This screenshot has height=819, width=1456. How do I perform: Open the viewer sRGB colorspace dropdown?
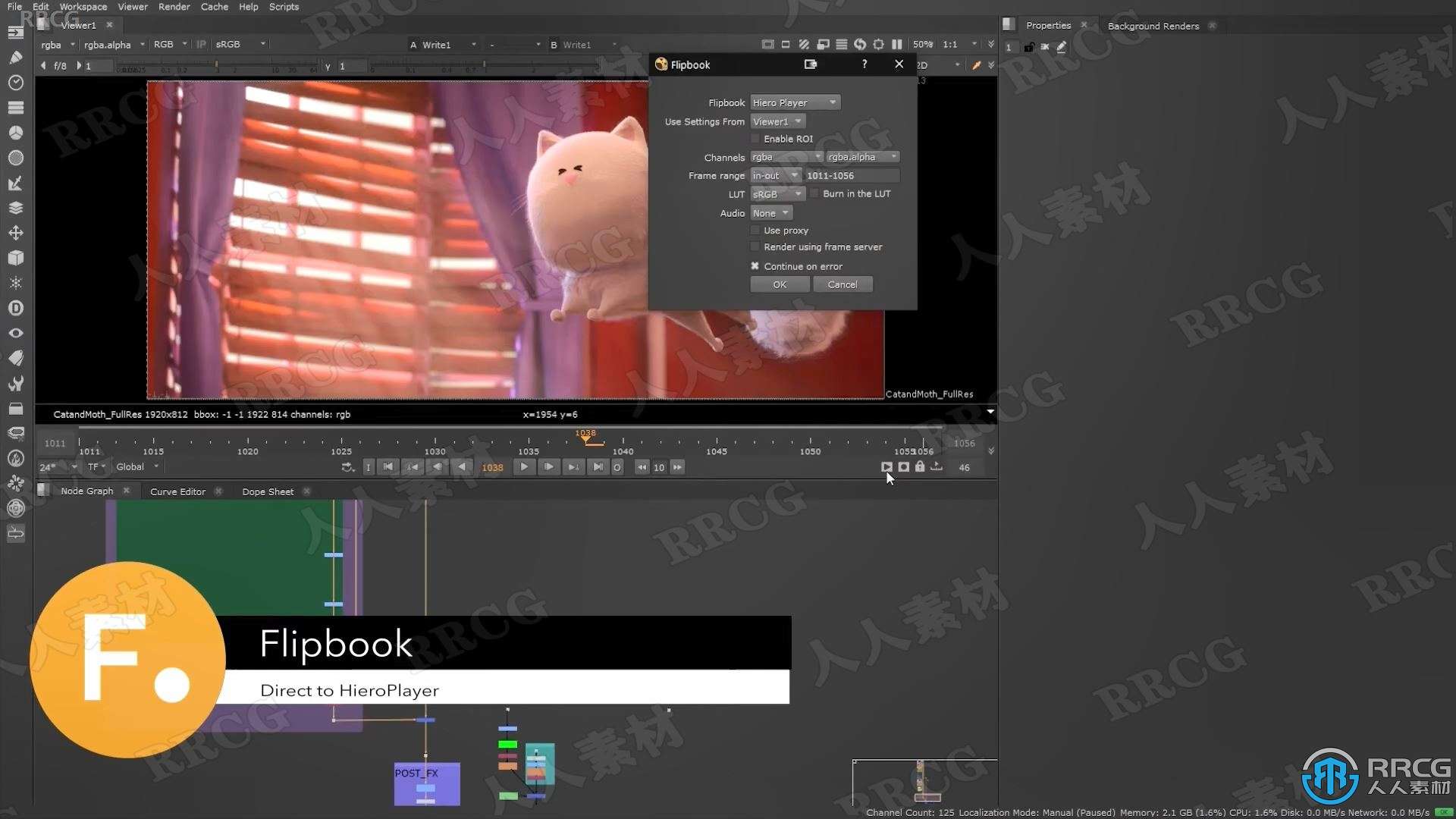[x=240, y=45]
